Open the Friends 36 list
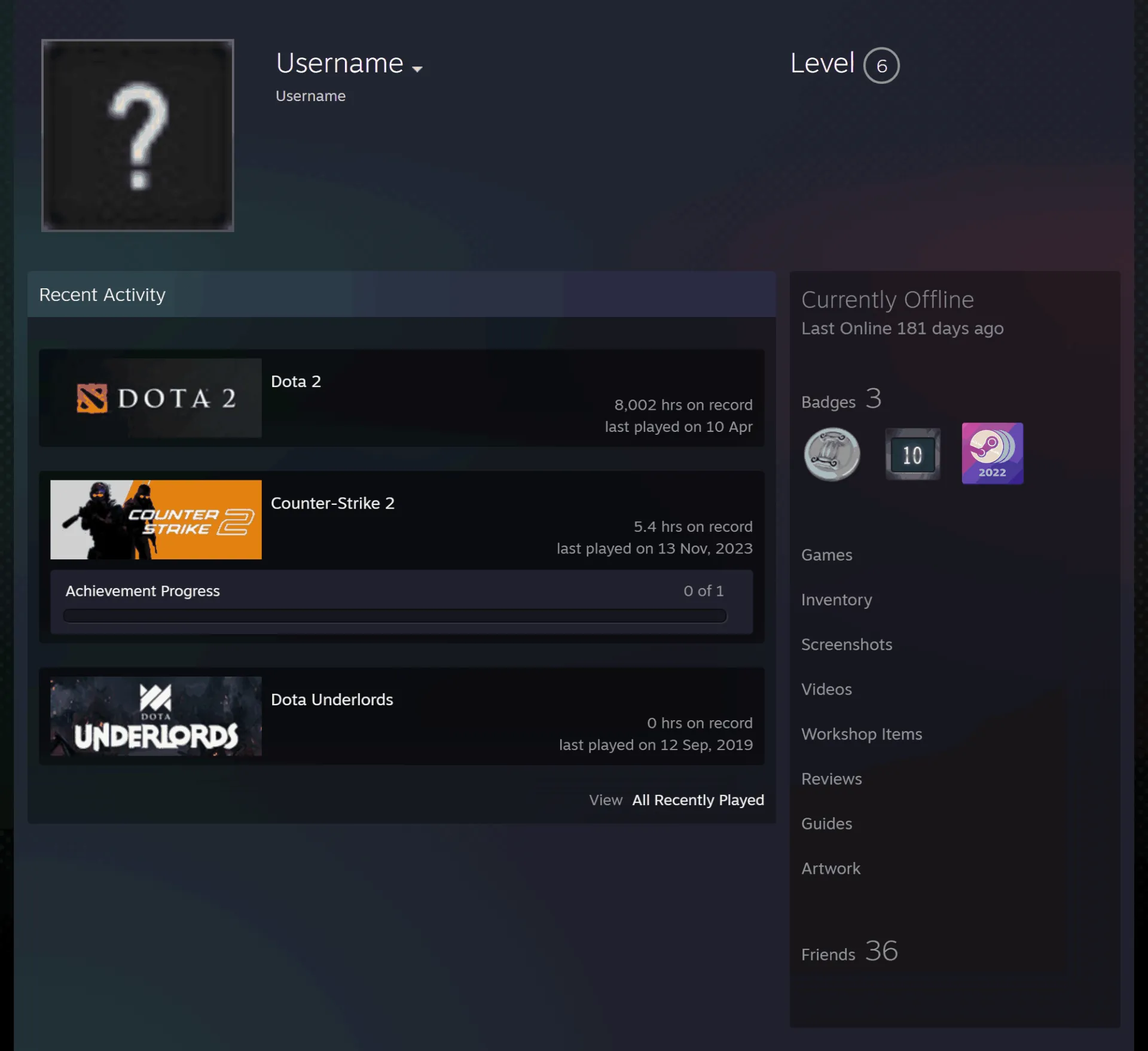 click(850, 952)
